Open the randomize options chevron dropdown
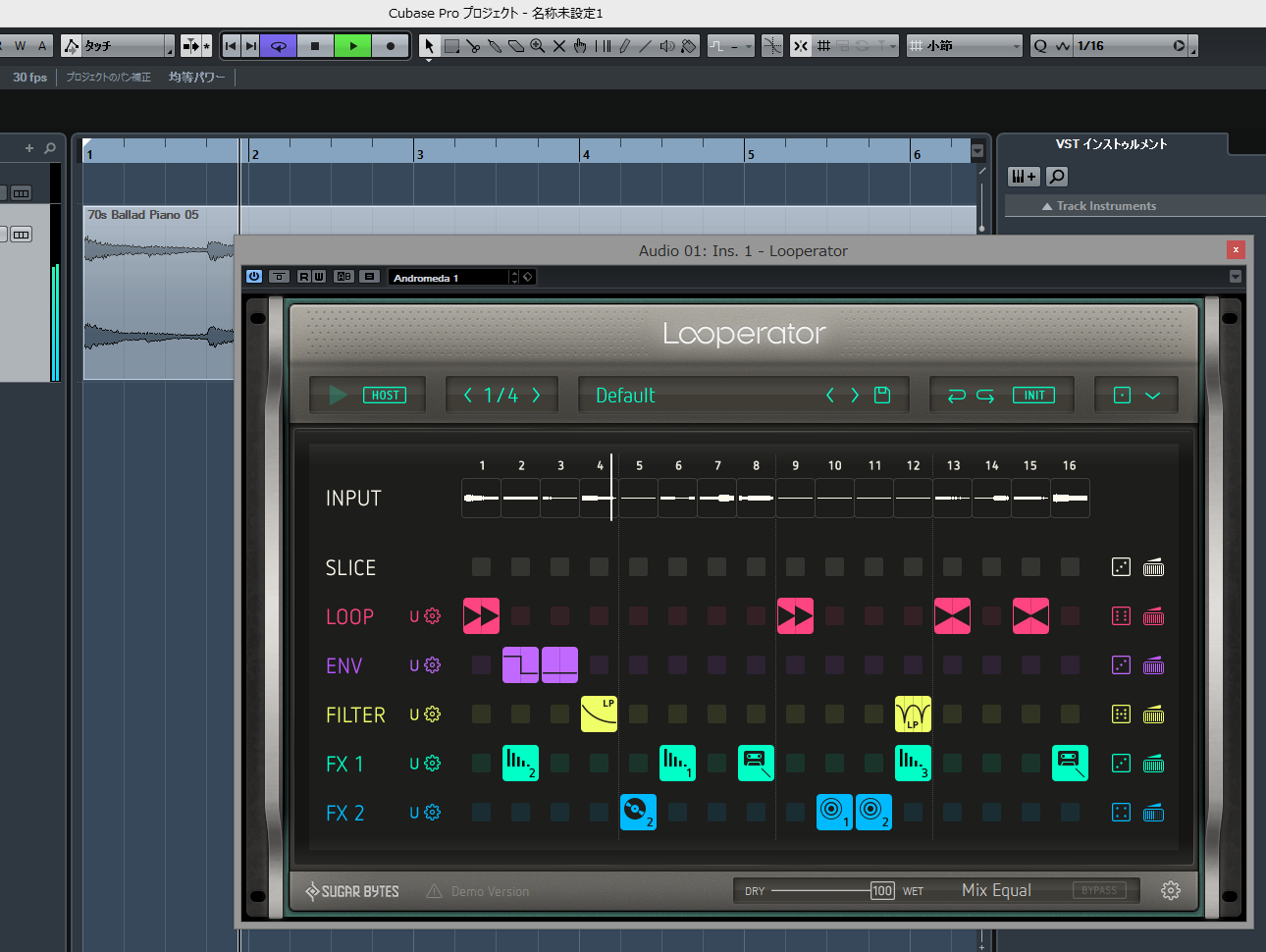 [1153, 396]
